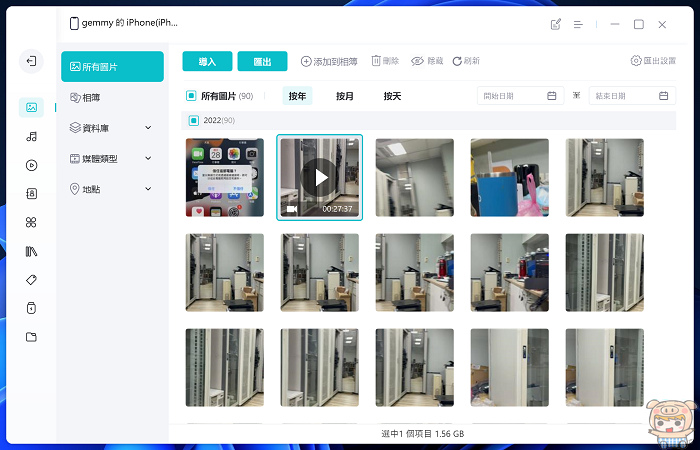This screenshot has width=700, height=450.
Task: Open the Books section icon in sidebar
Action: (x=31, y=251)
